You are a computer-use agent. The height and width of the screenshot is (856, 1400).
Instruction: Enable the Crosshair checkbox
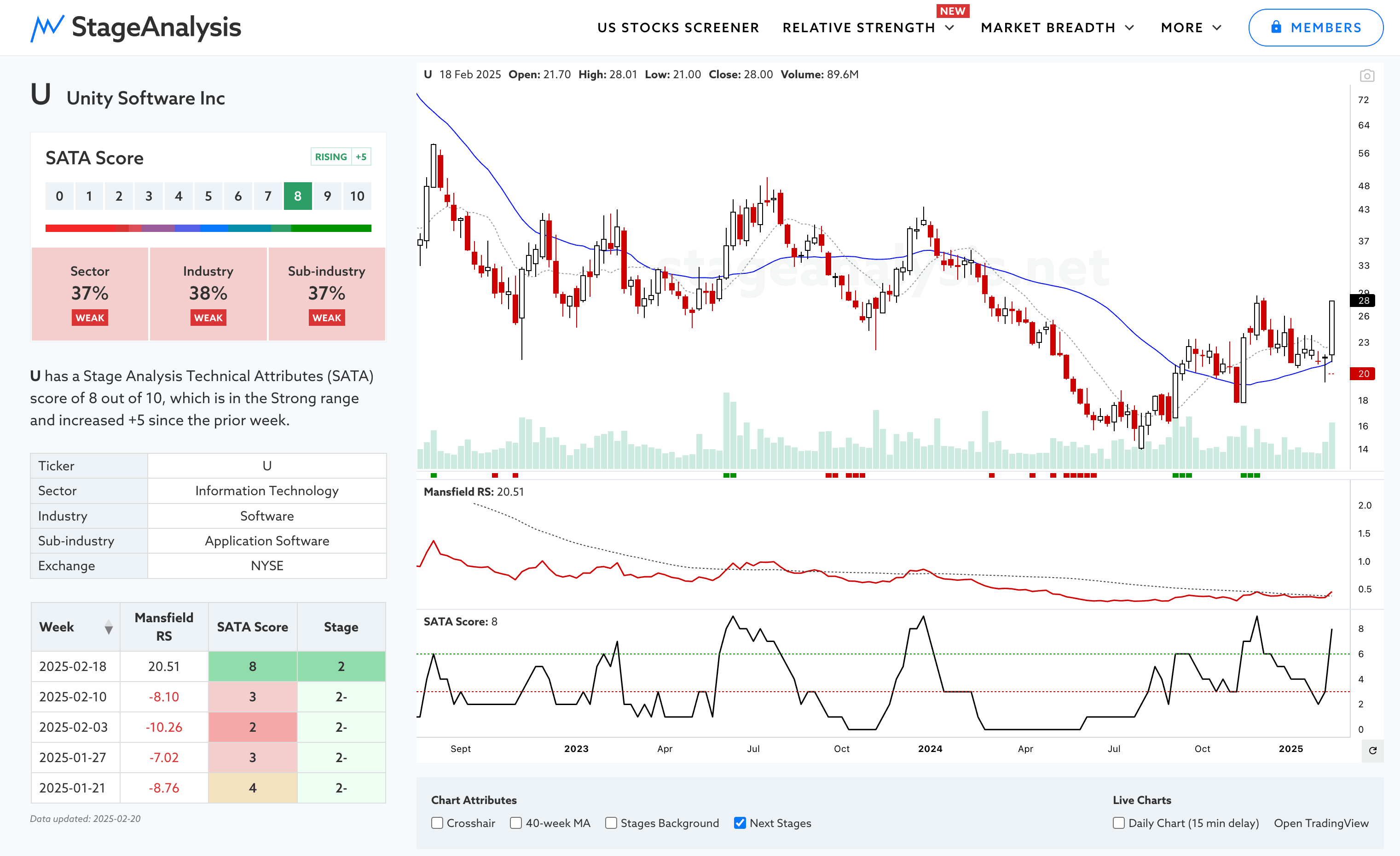(437, 823)
